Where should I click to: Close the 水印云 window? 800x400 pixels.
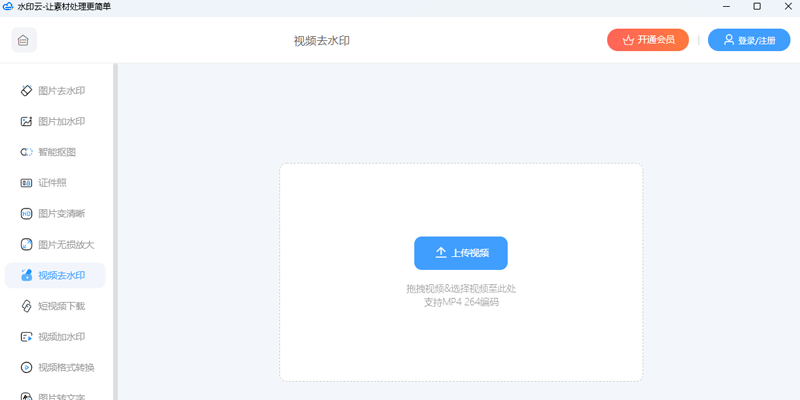pyautogui.click(x=788, y=7)
